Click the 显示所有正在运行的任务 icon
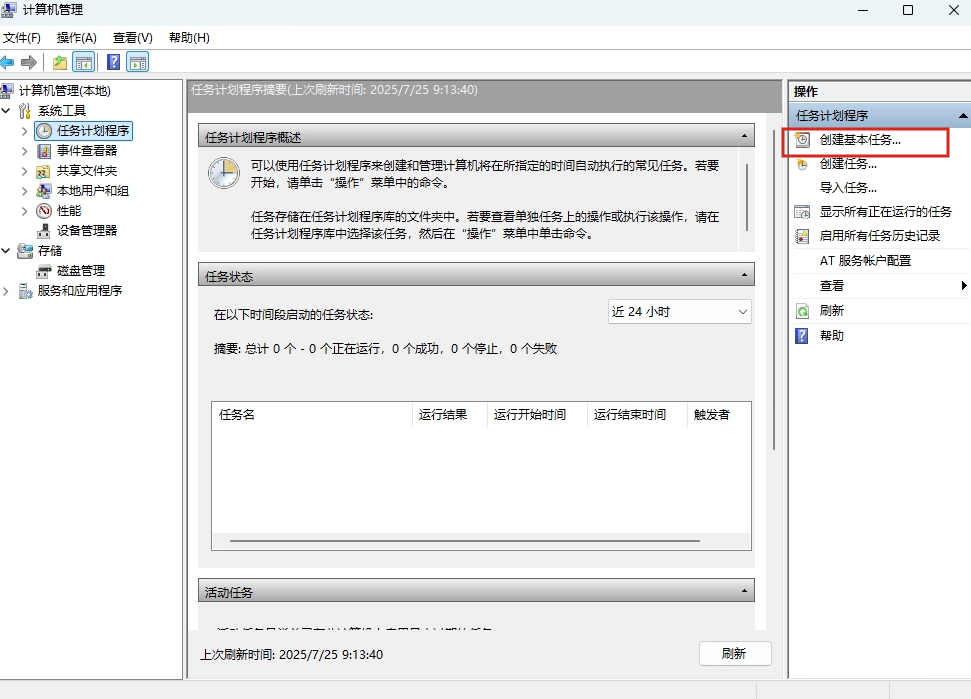Viewport: 971px width, 699px height. tap(802, 212)
